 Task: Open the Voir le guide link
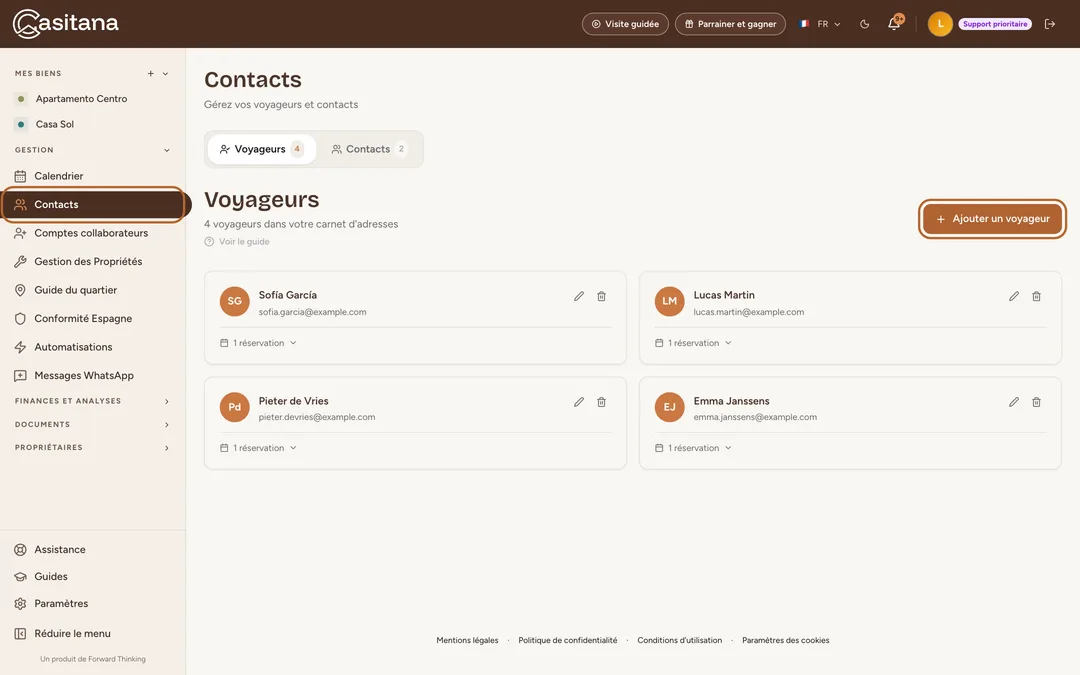point(237,242)
